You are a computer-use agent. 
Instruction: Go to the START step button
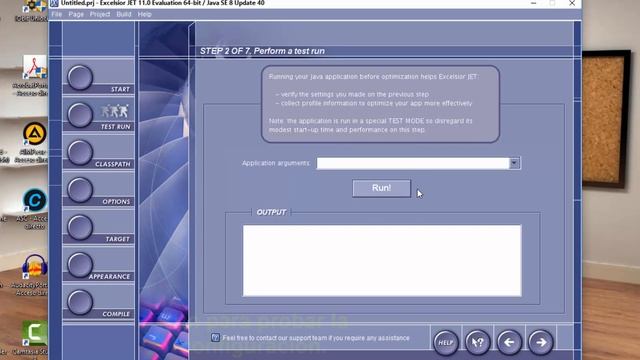click(80, 78)
